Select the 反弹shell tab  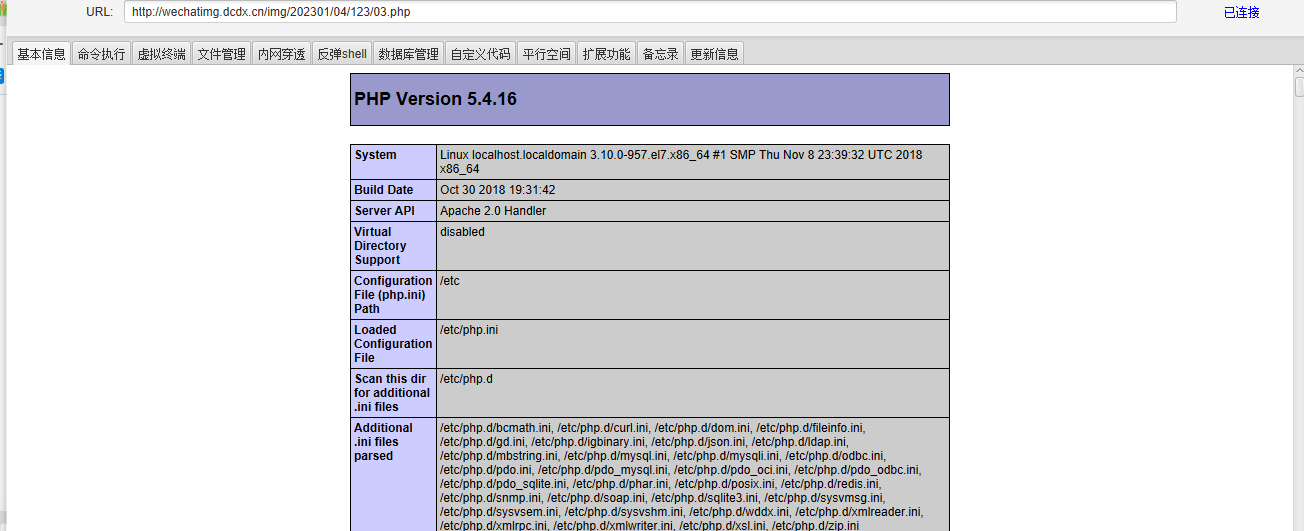click(x=342, y=54)
